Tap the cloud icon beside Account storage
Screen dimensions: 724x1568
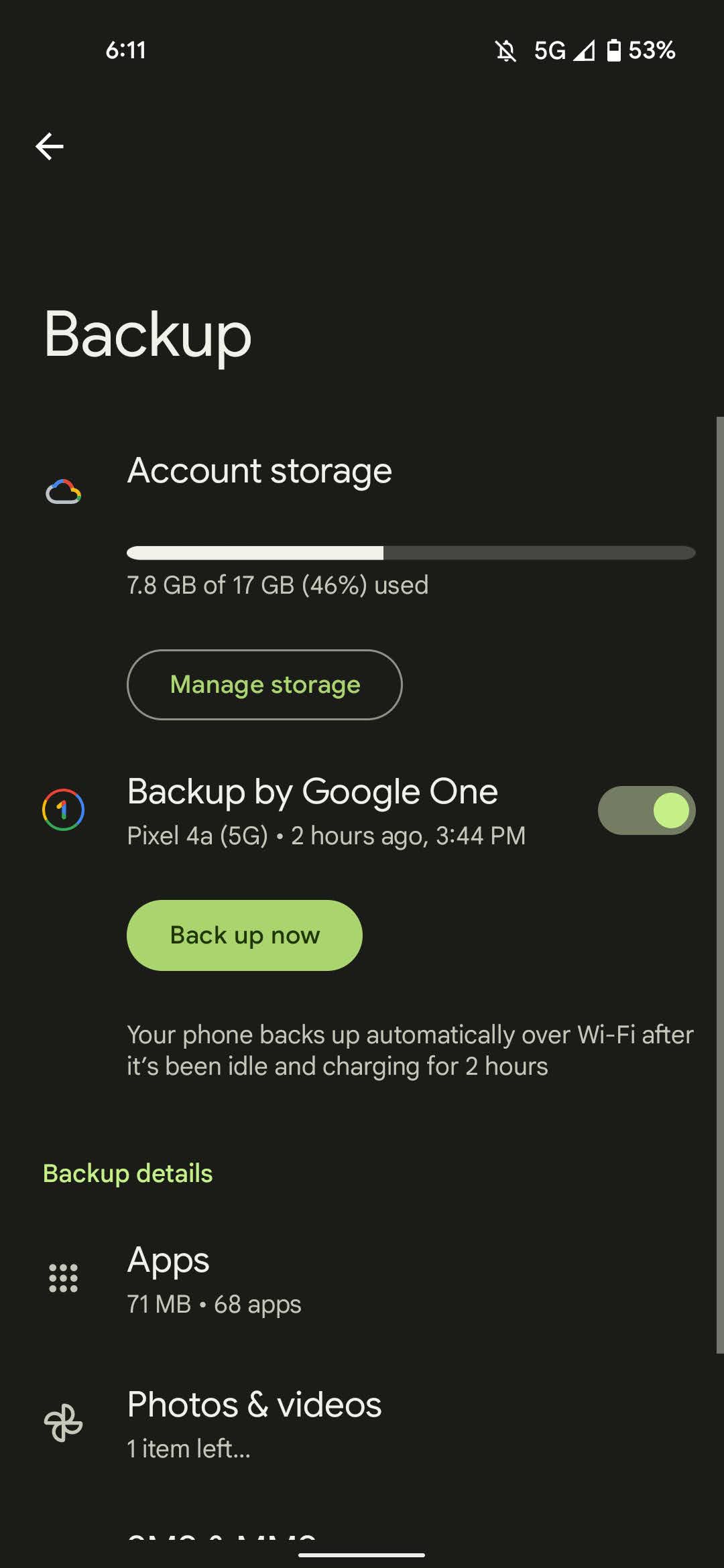click(64, 493)
